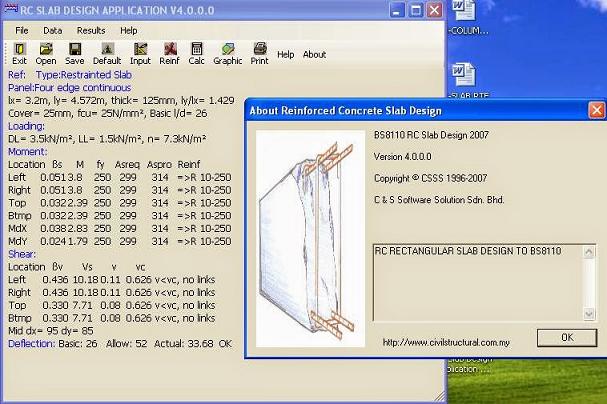Open the File menu

click(21, 31)
